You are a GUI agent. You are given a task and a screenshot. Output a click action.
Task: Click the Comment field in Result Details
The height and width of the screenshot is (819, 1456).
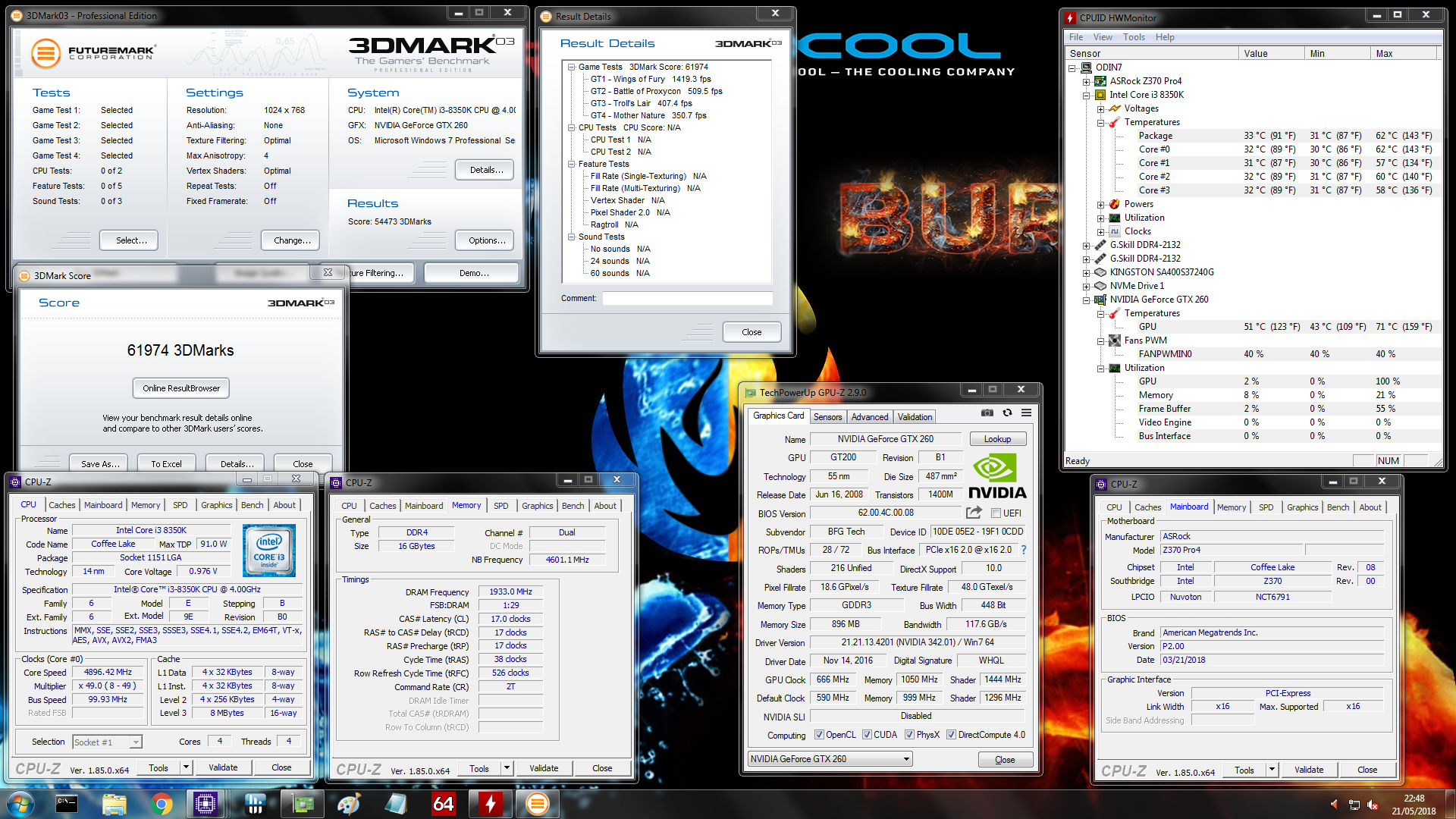click(687, 299)
